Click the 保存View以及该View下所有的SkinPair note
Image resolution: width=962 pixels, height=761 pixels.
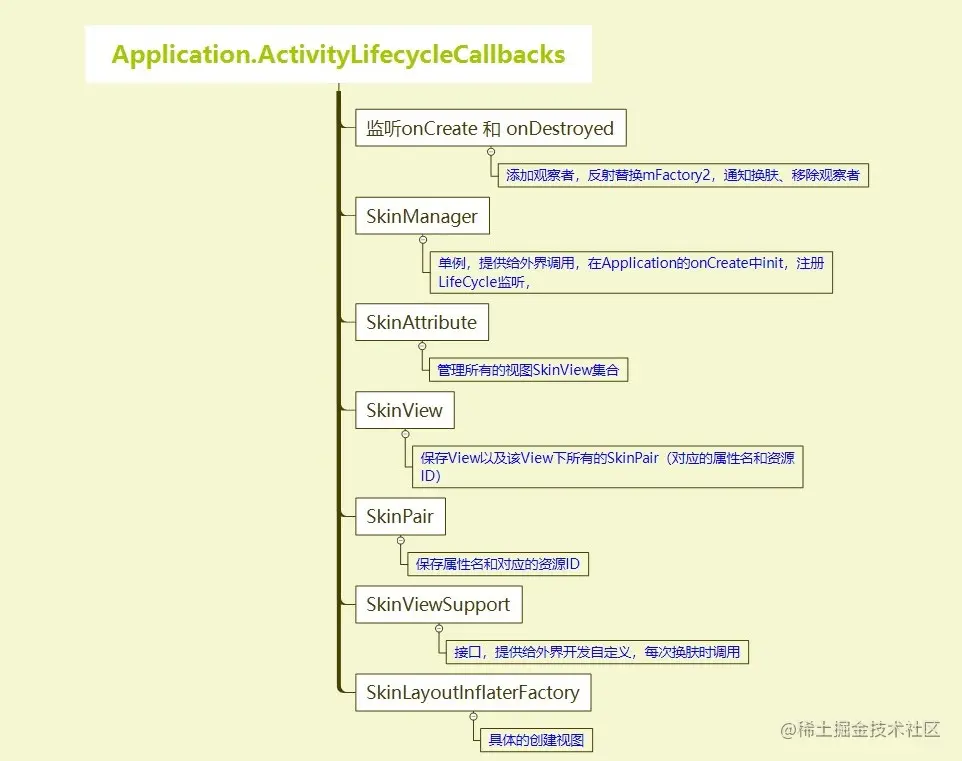click(x=607, y=467)
